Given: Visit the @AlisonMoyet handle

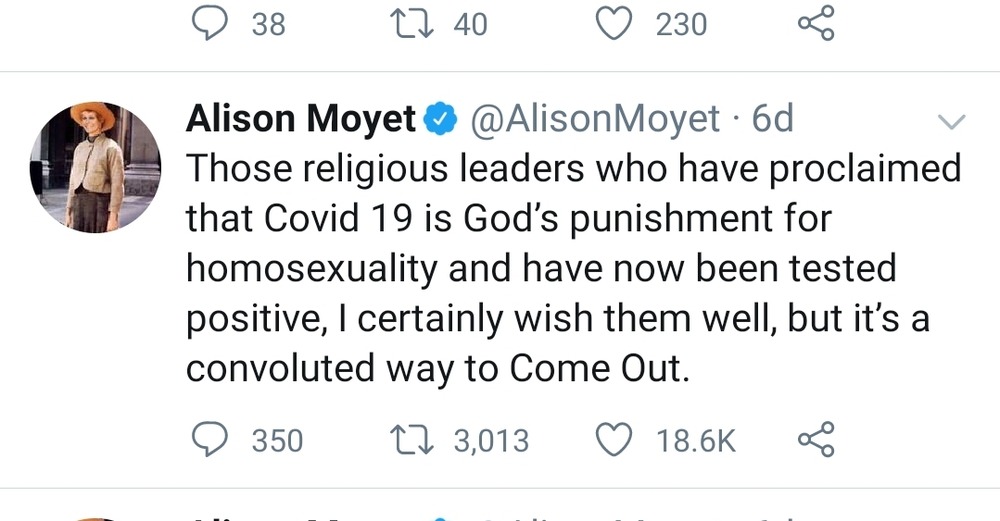Looking at the screenshot, I should 594,120.
